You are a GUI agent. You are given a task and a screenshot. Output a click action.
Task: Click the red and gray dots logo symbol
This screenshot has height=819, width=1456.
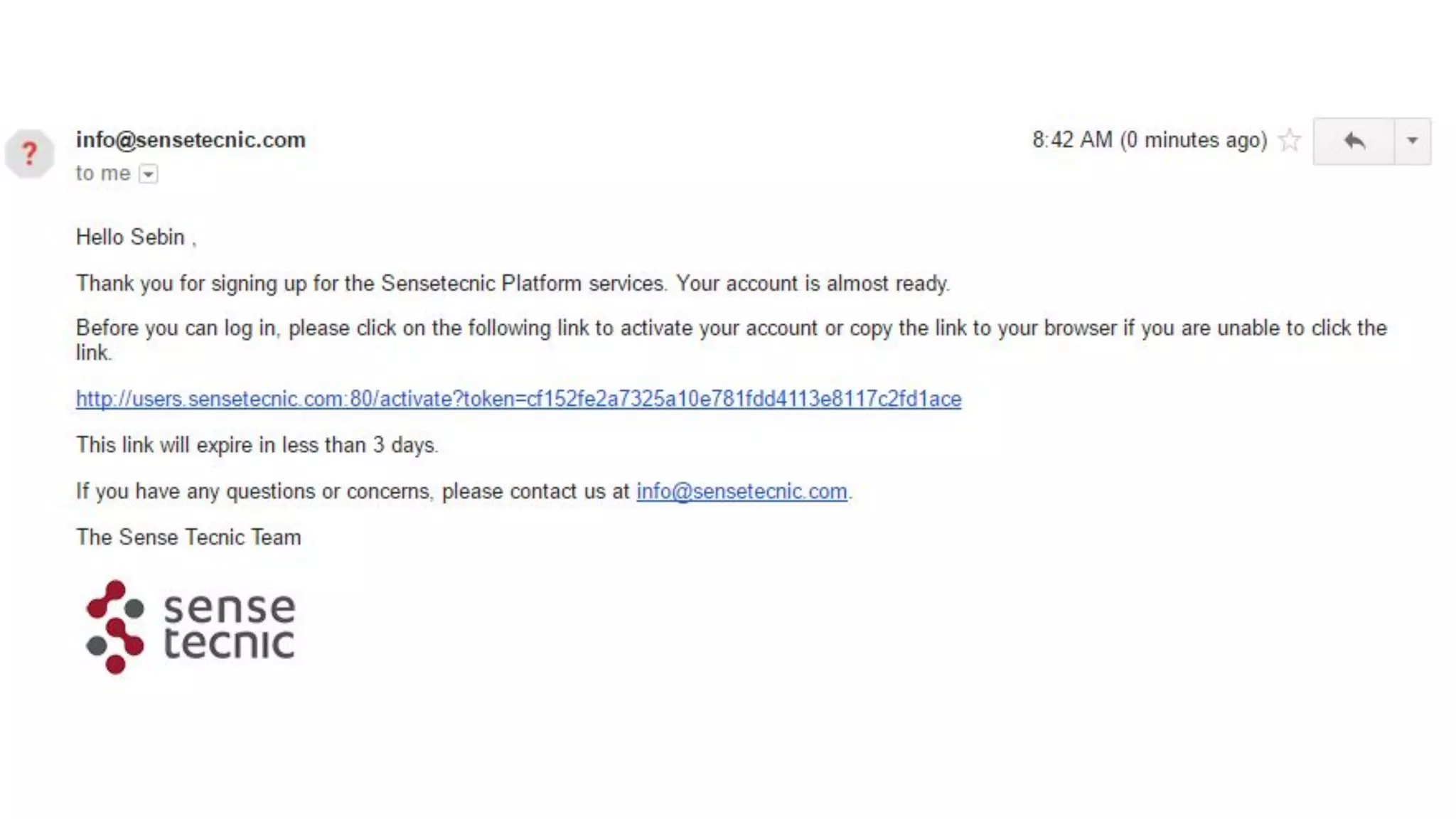pos(115,627)
